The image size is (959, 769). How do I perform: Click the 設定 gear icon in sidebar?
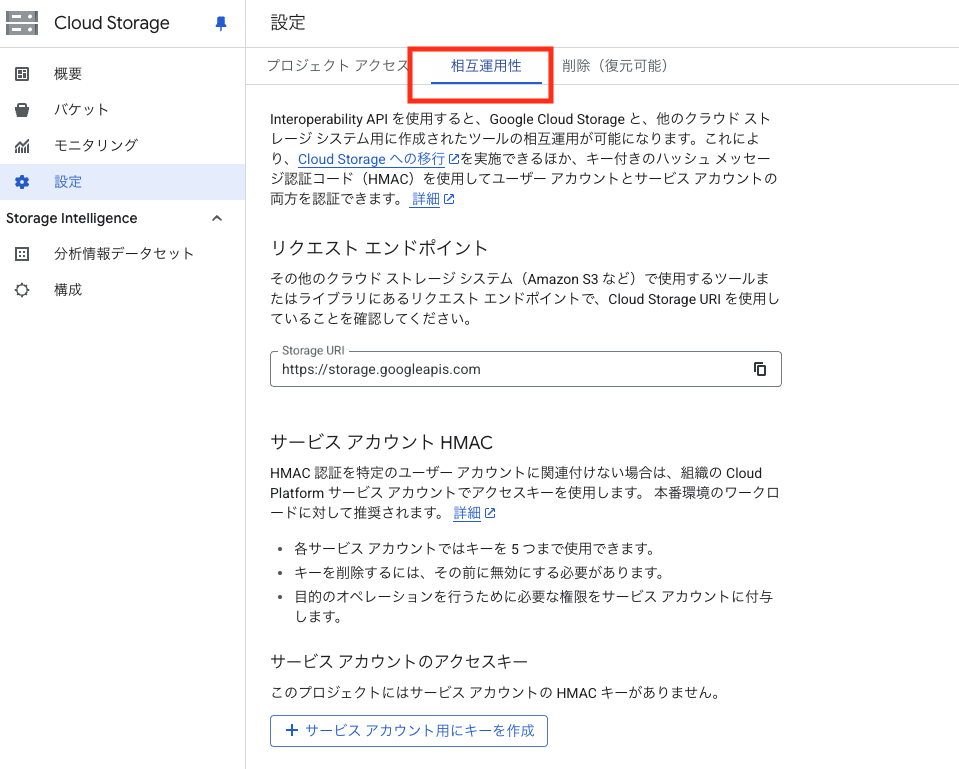tap(22, 182)
